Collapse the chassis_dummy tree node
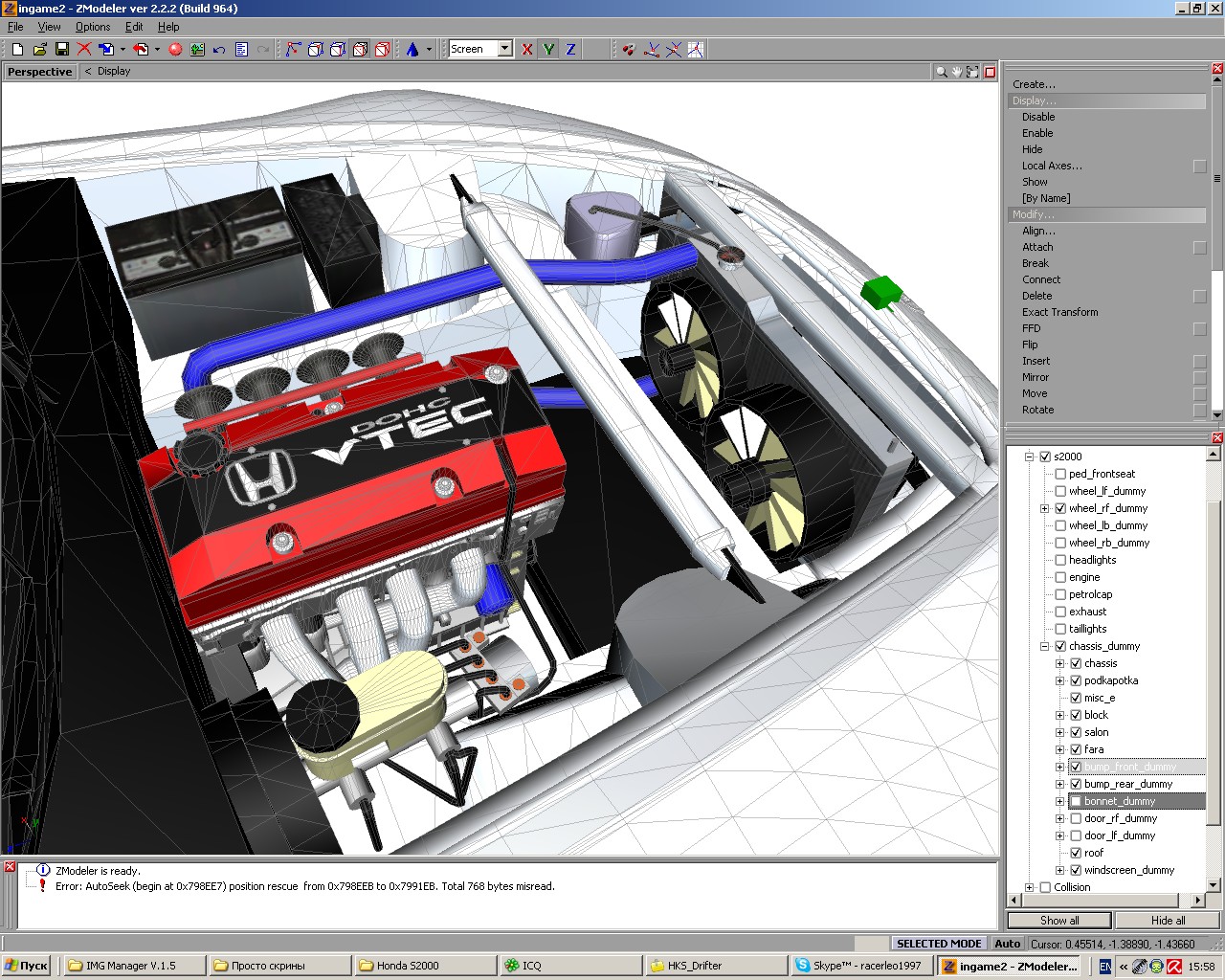 tap(1045, 646)
